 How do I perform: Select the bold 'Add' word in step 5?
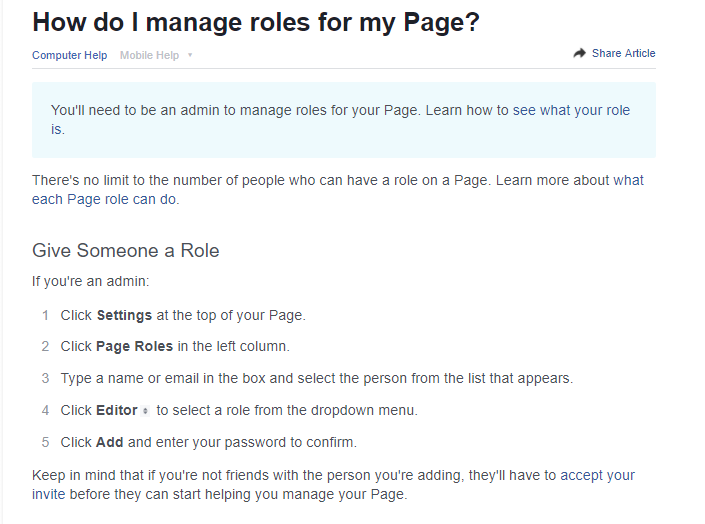click(109, 442)
